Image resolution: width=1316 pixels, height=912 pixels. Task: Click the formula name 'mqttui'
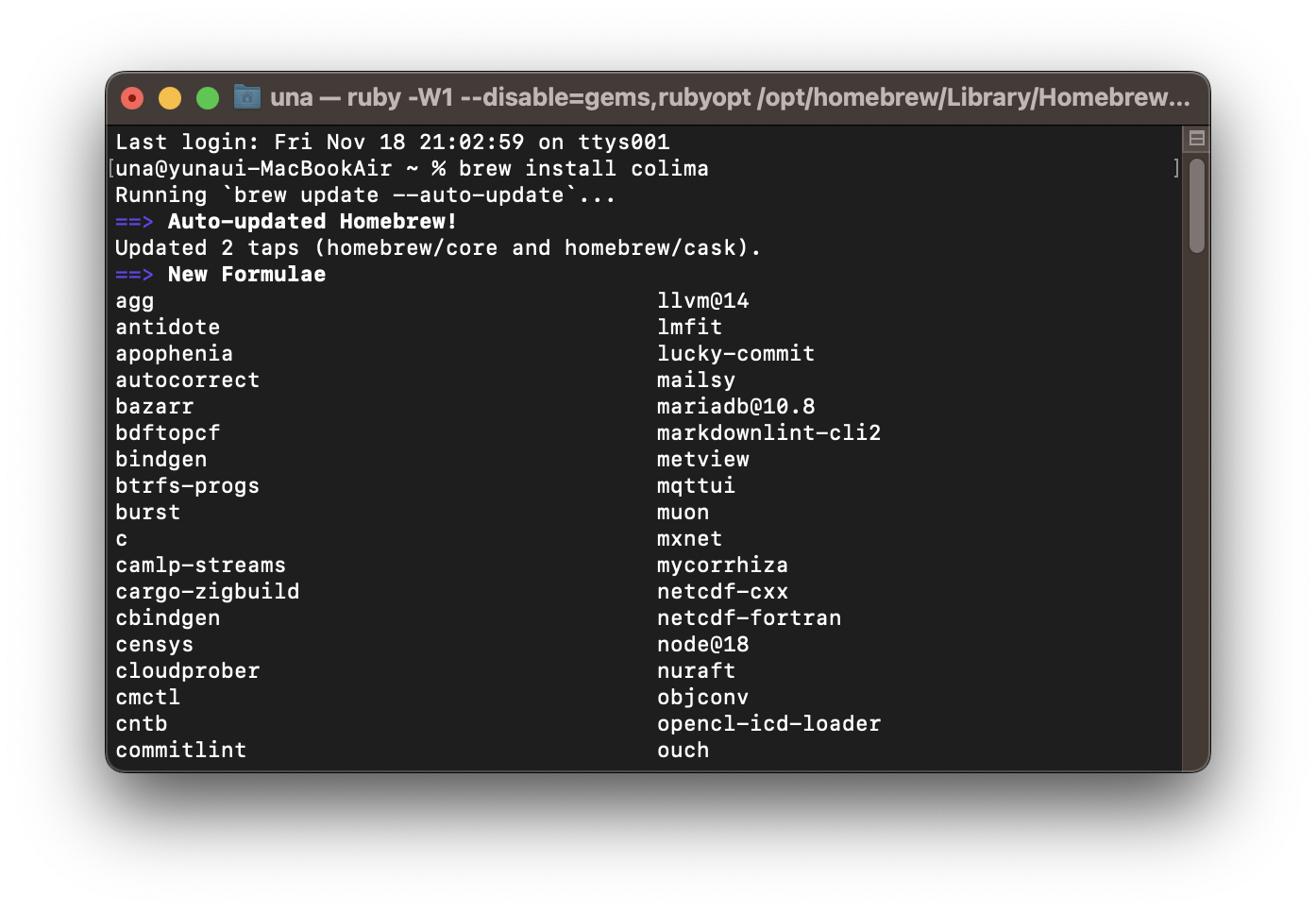(x=697, y=486)
